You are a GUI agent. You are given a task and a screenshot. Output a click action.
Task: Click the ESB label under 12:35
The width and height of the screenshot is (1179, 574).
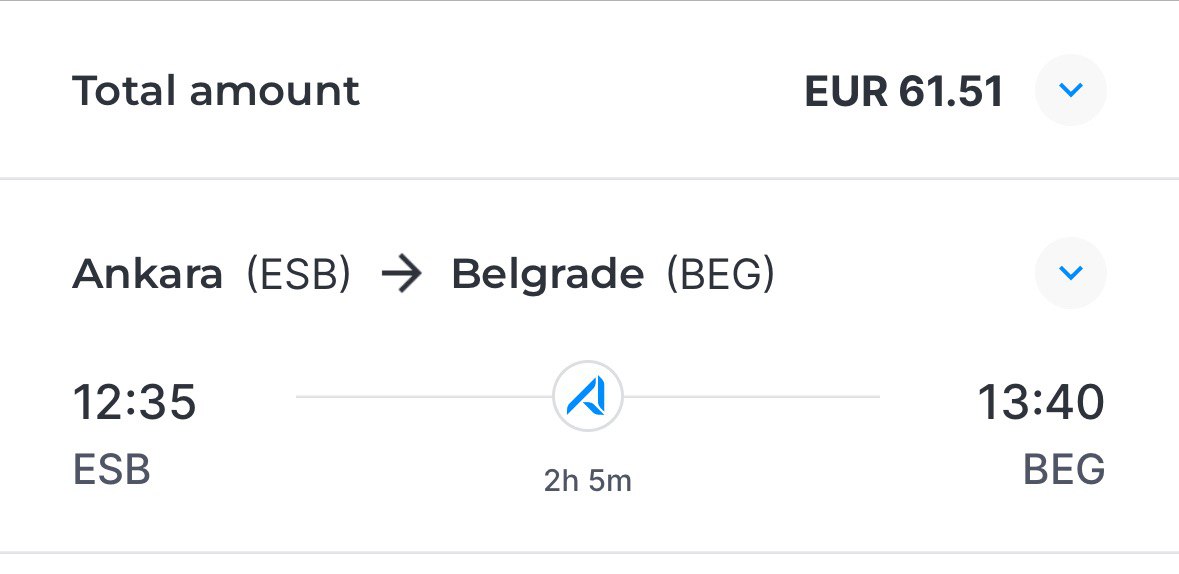coord(111,469)
